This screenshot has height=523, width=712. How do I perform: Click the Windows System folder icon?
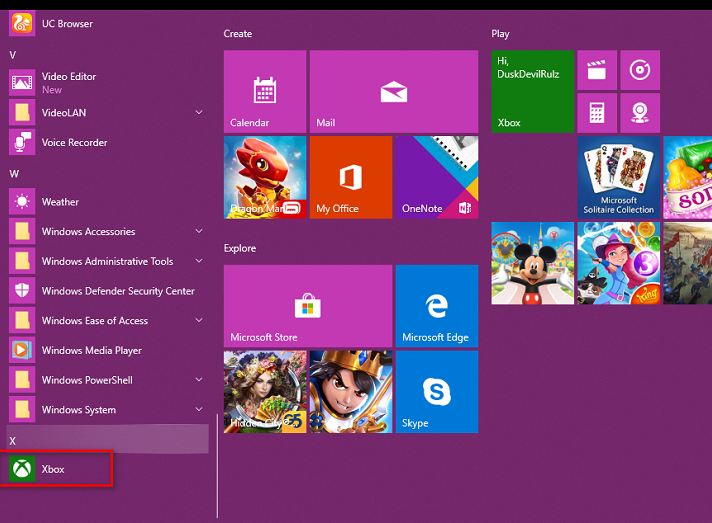[22, 410]
